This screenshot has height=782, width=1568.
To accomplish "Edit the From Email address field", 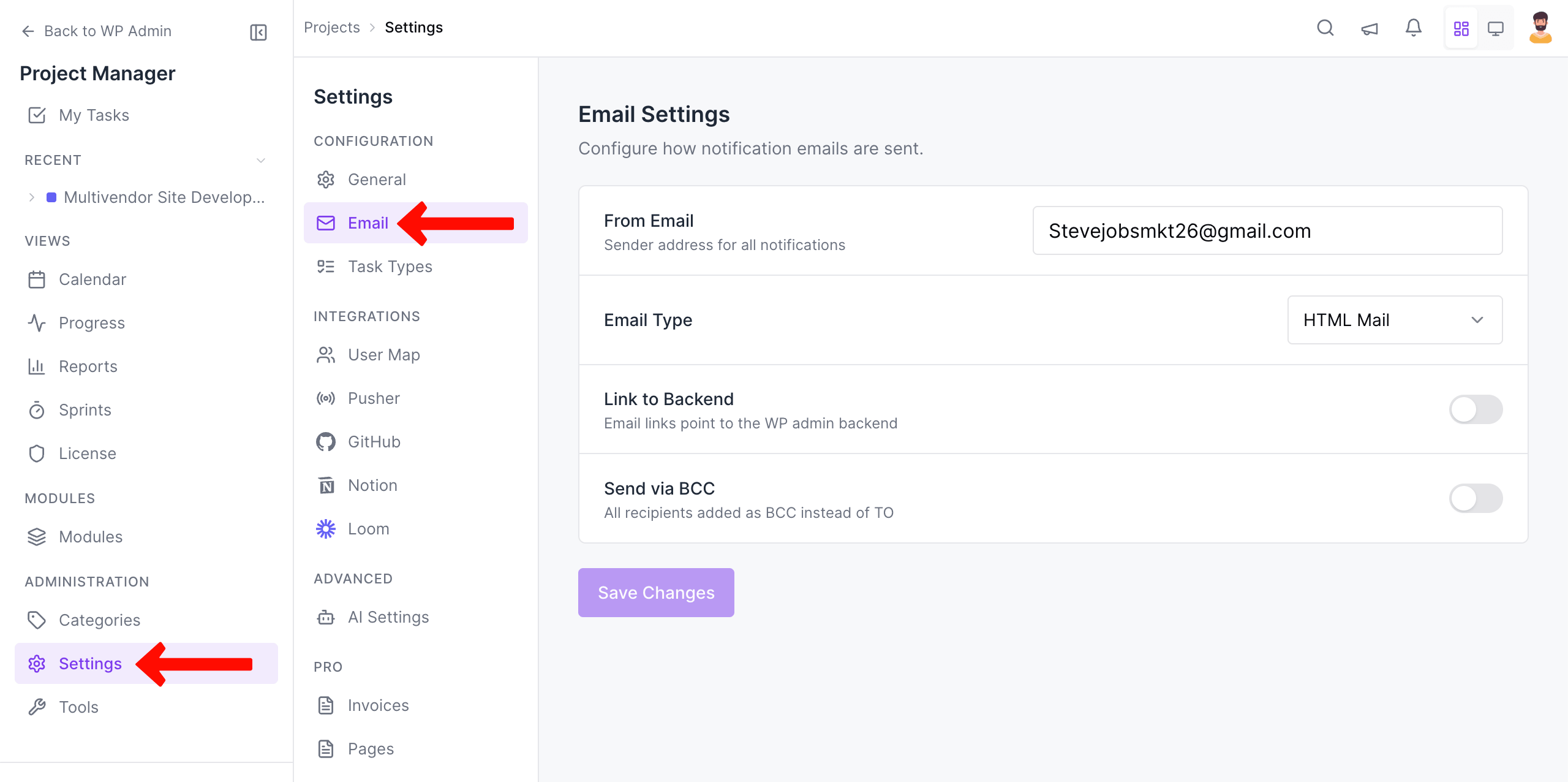I will (1267, 230).
